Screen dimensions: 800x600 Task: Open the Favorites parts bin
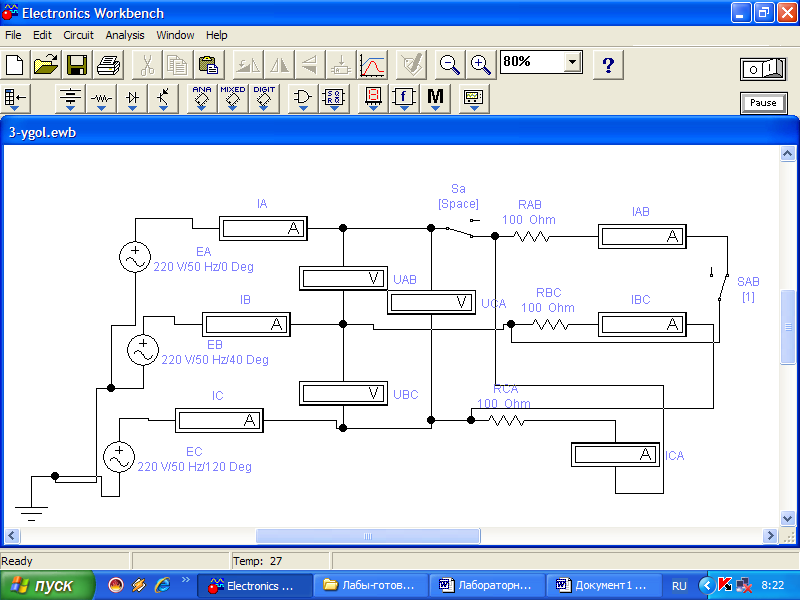point(15,98)
